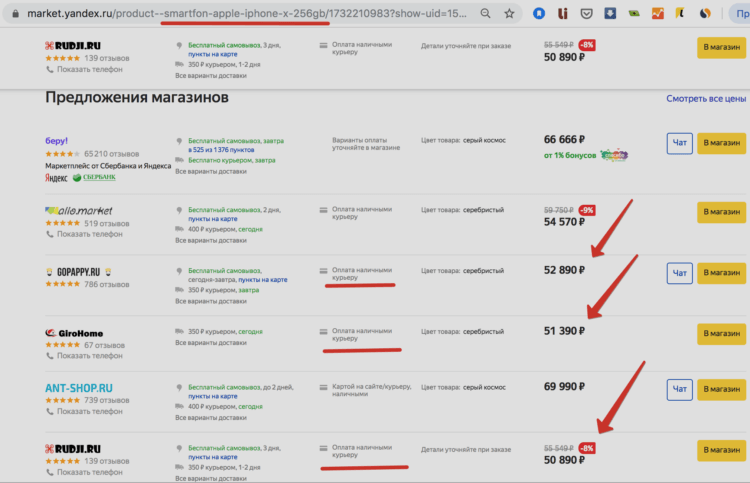Click the phone icon under ANT-SHOP.RU
The height and width of the screenshot is (483, 750).
(x=50, y=411)
